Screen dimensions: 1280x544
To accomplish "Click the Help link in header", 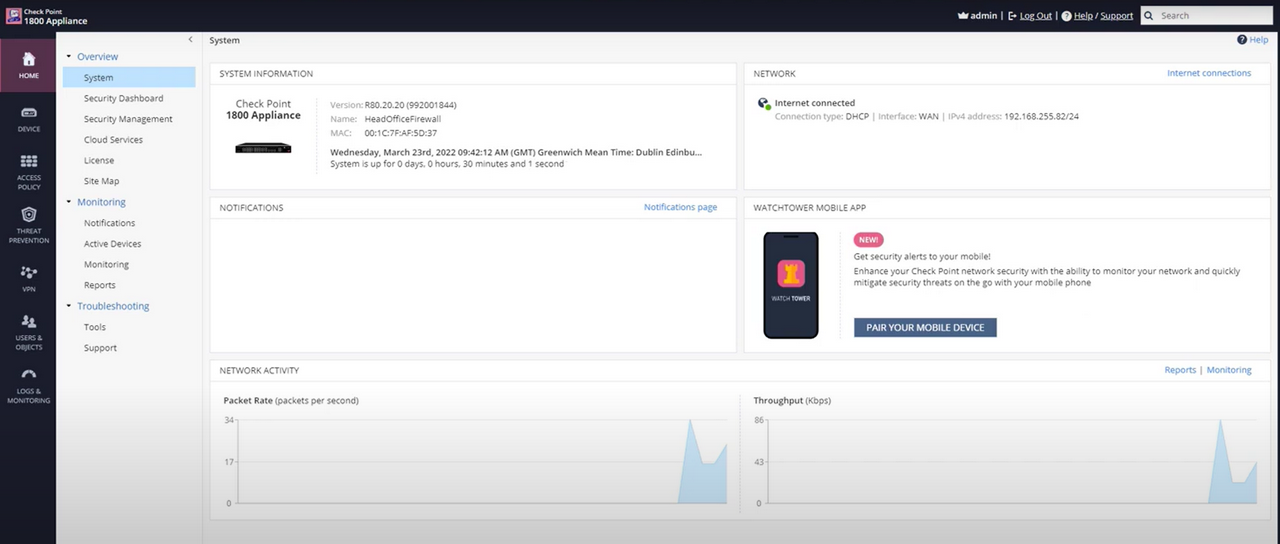I will click(x=1083, y=16).
